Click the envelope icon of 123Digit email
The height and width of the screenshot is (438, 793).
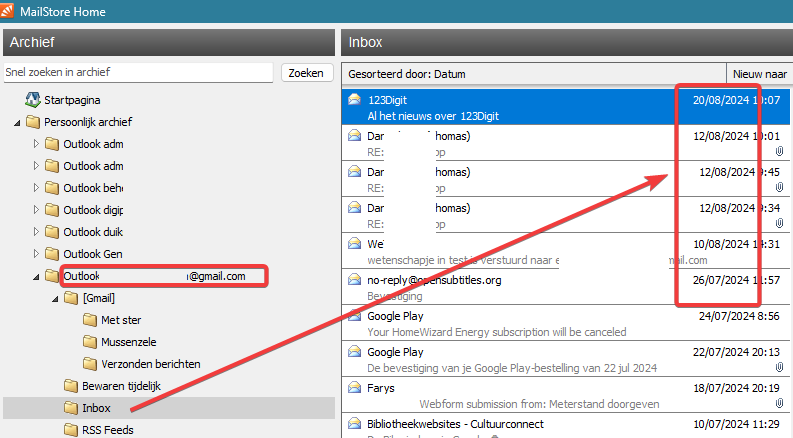tap(354, 100)
